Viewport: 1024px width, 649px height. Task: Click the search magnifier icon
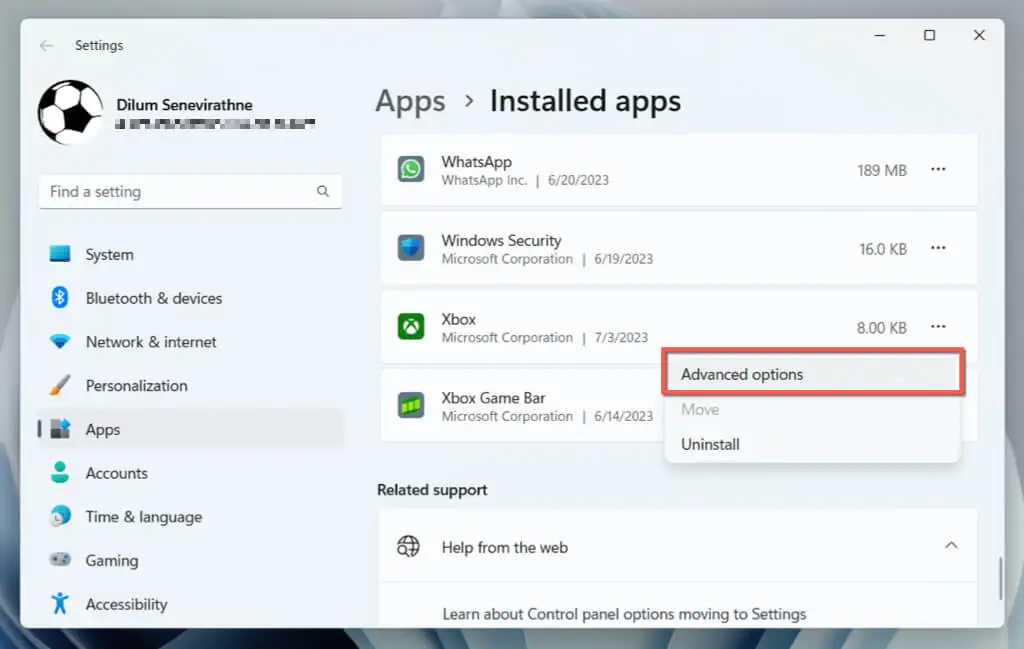(x=323, y=191)
